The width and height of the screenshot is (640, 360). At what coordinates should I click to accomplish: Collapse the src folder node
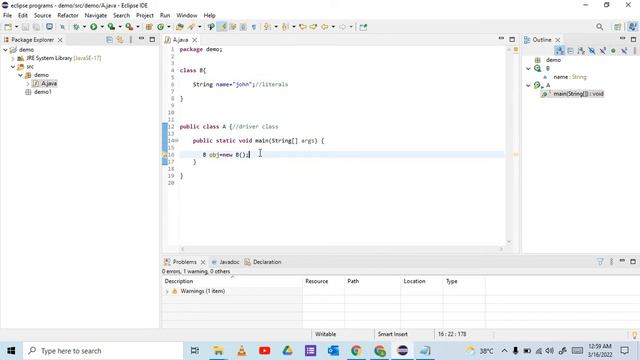pyautogui.click(x=13, y=67)
